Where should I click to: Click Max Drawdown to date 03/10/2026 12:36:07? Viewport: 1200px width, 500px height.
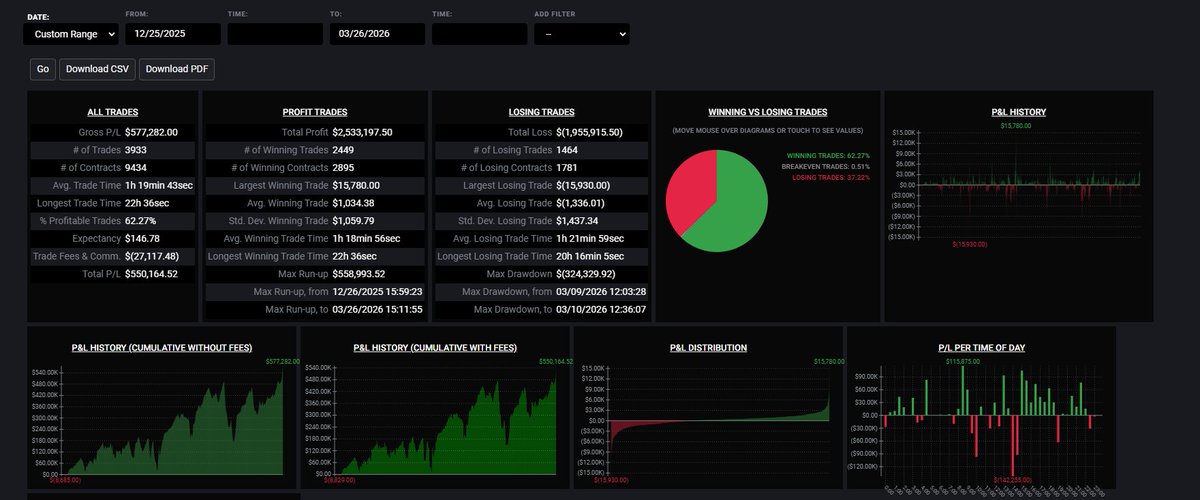pos(601,310)
